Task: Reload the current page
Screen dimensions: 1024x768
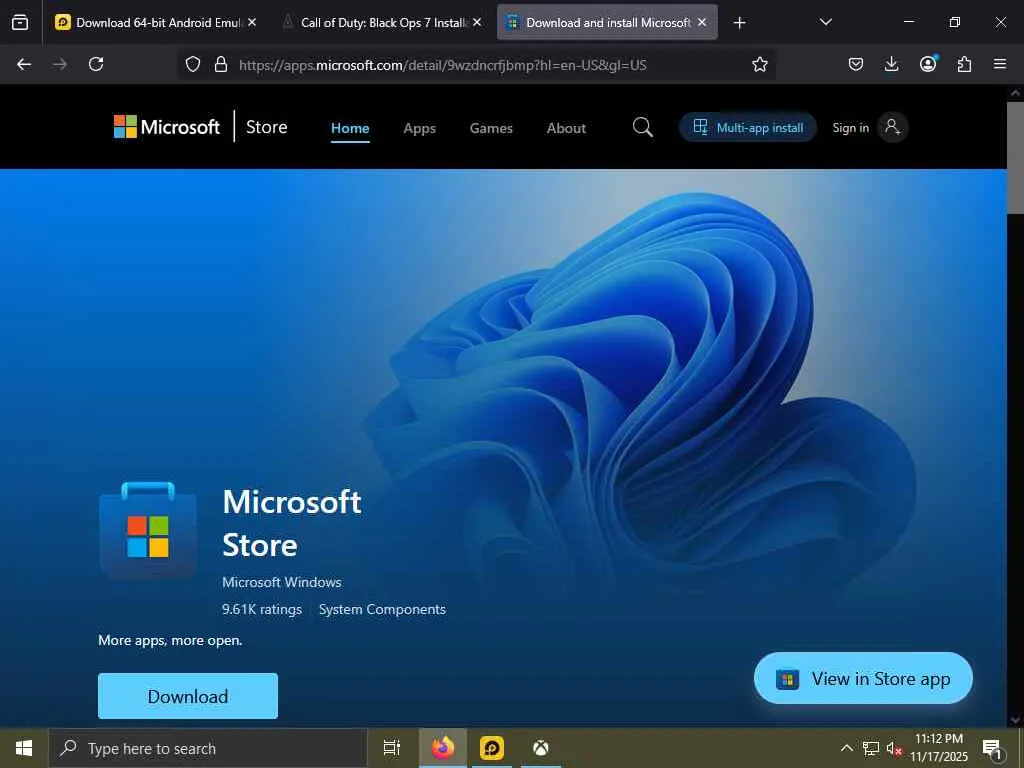Action: (96, 64)
